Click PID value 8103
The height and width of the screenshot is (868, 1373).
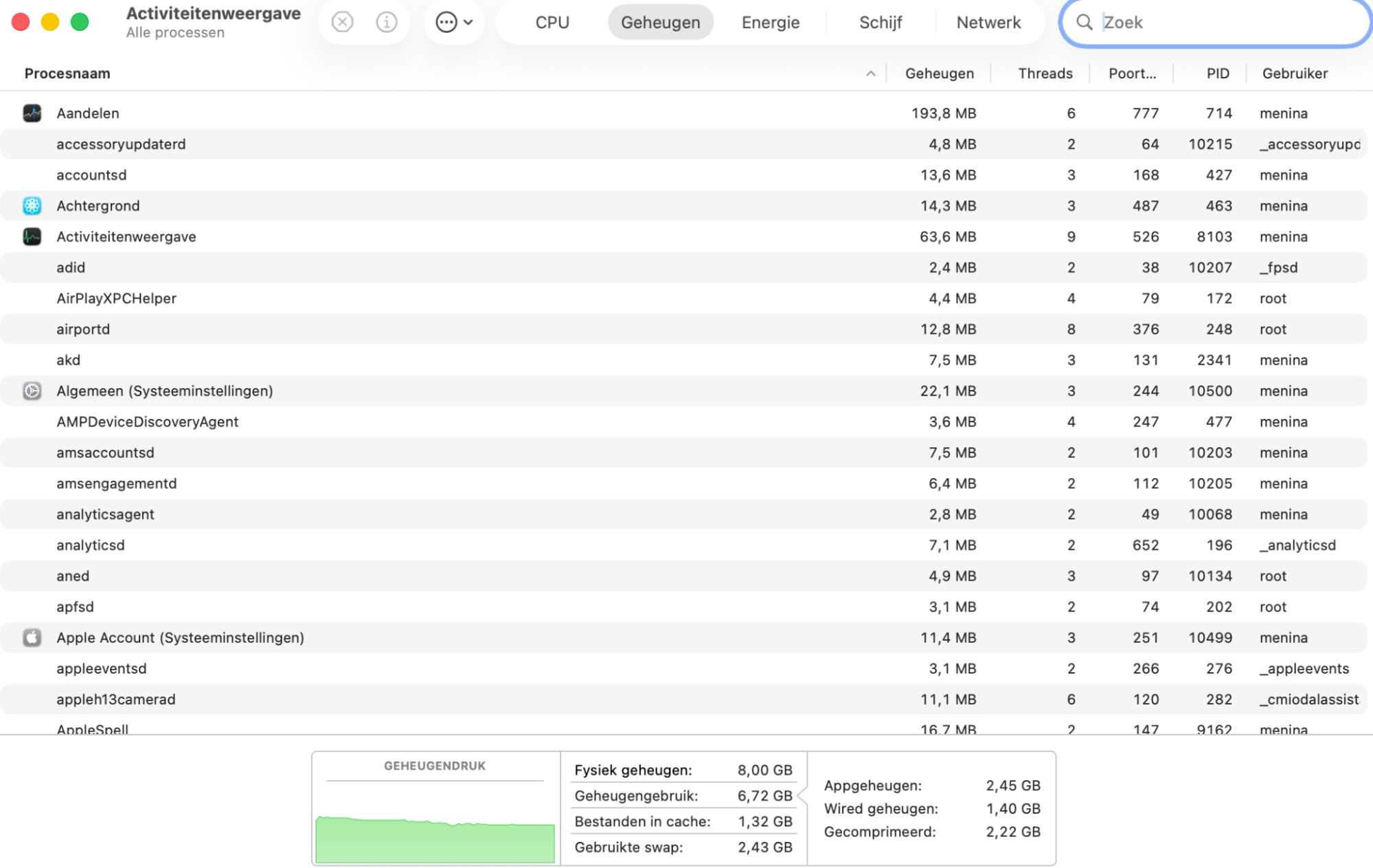pos(1214,237)
